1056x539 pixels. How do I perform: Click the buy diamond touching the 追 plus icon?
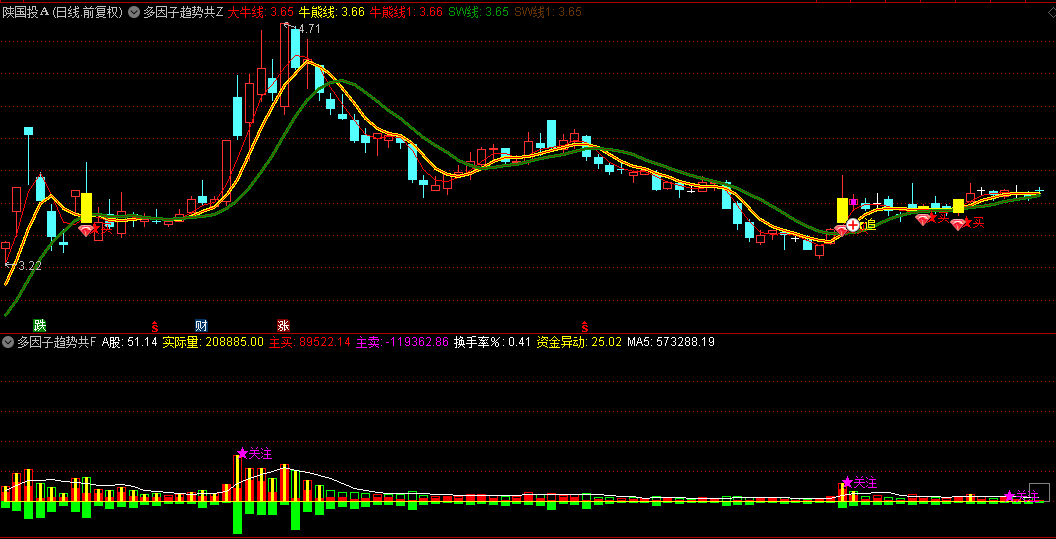841,231
